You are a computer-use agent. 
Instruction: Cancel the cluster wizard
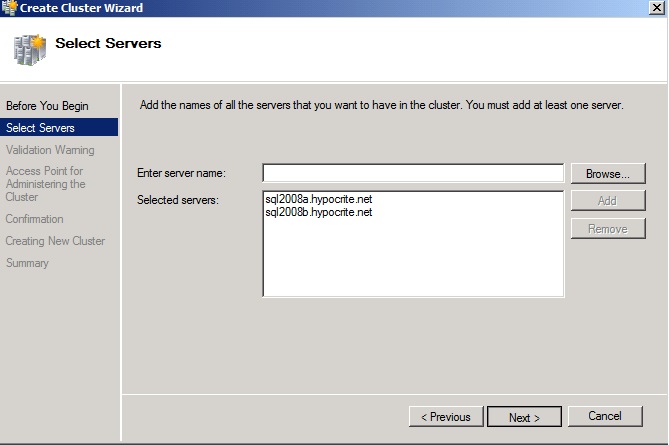[605, 416]
